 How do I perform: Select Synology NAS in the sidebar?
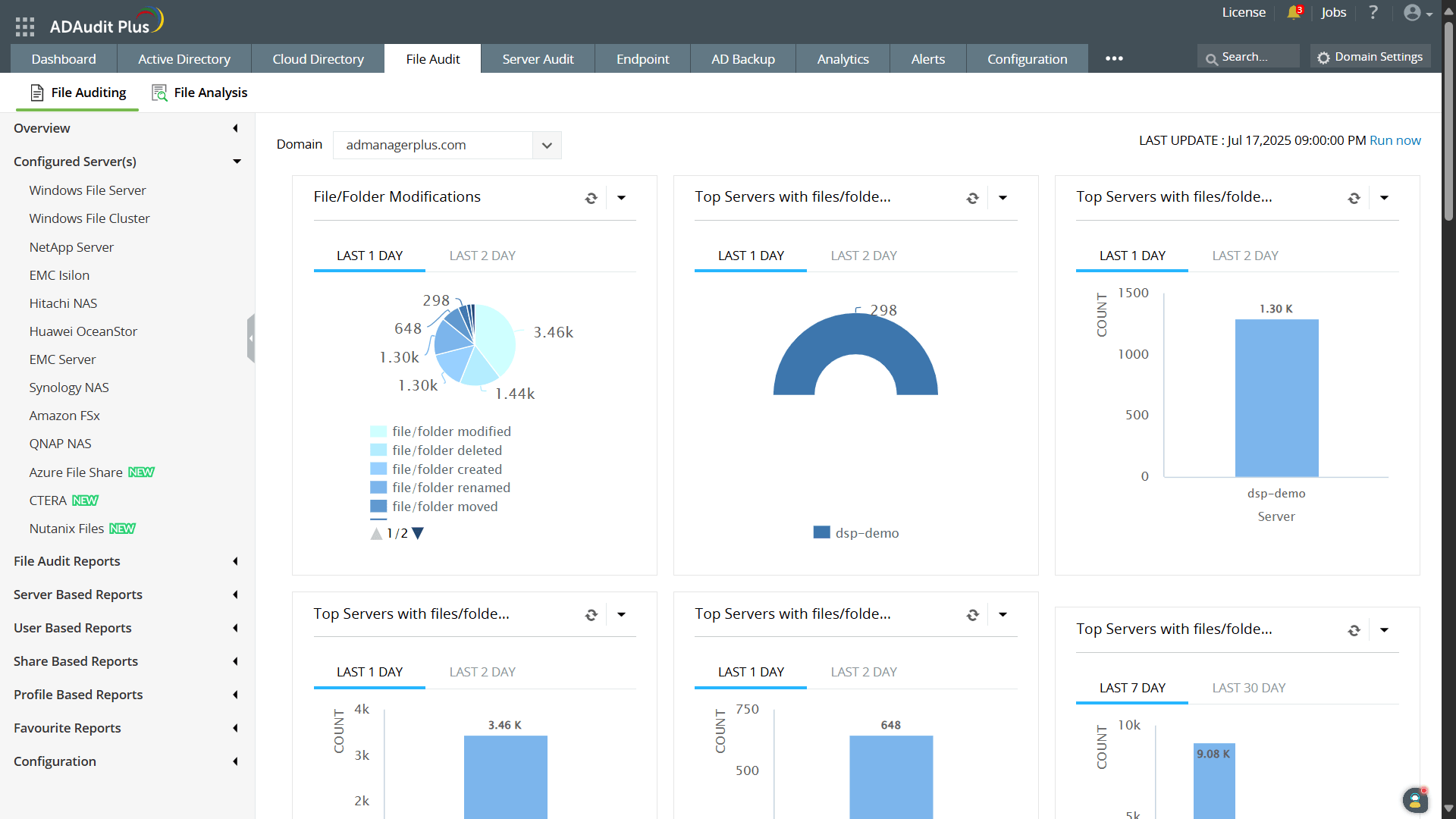pyautogui.click(x=68, y=388)
